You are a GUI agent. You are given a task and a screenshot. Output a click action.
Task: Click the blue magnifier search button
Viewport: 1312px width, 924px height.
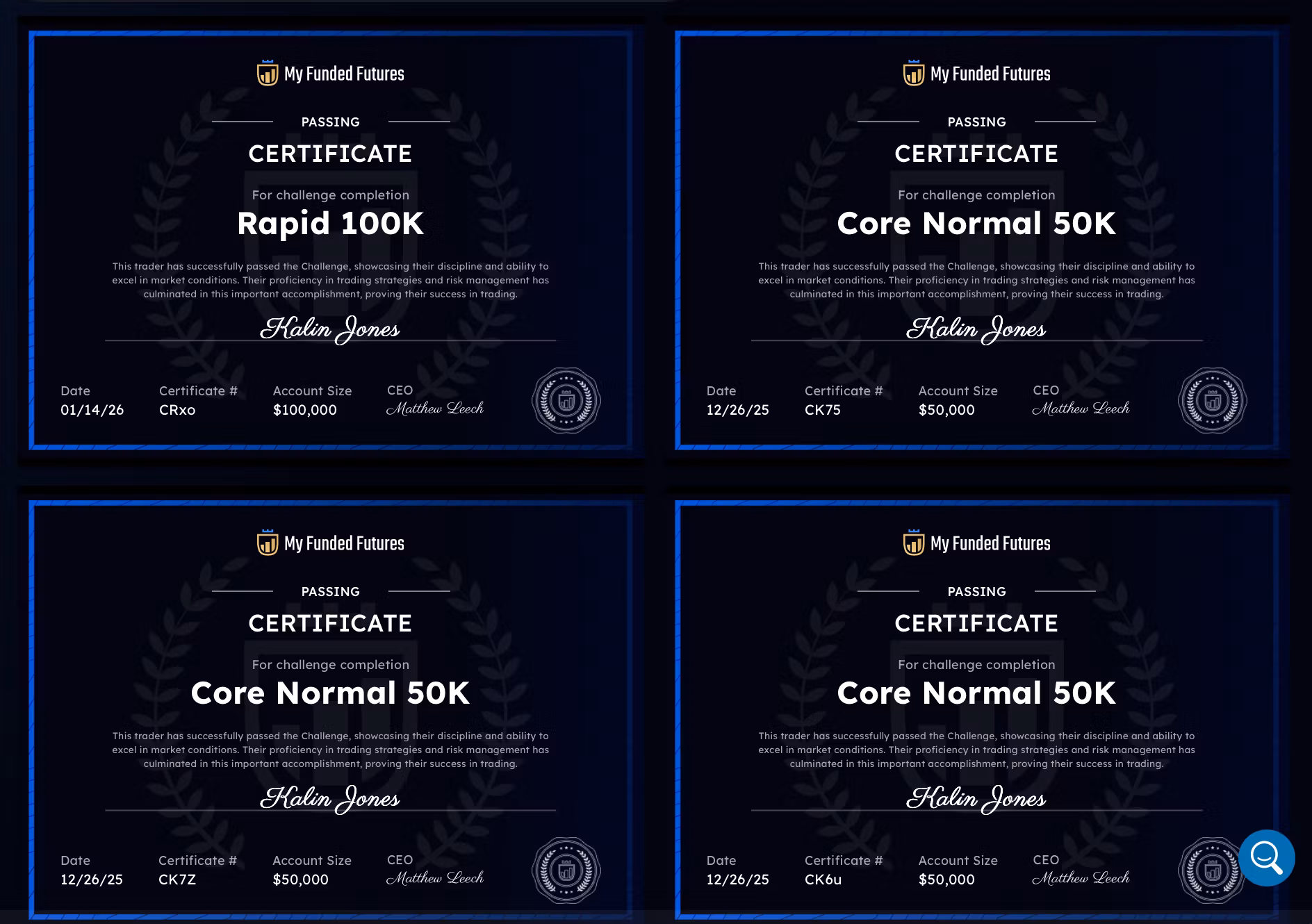point(1266,857)
